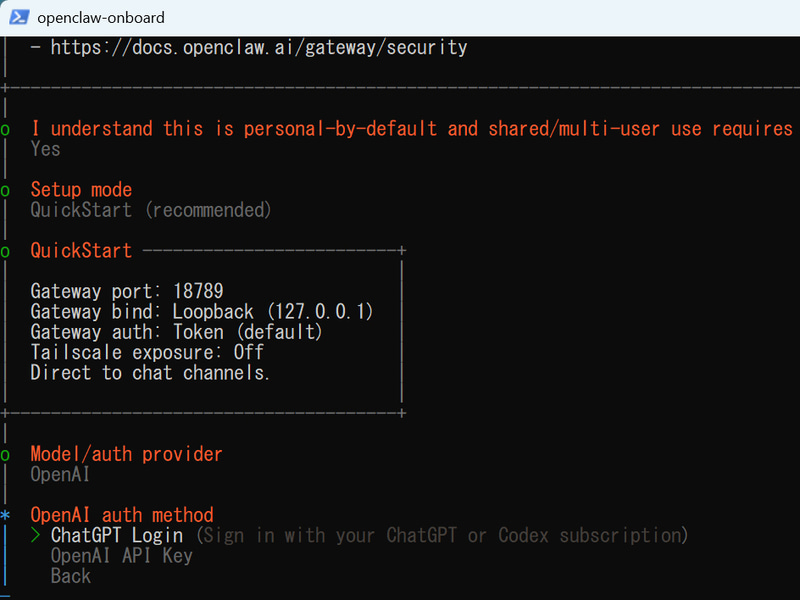Open the docs.openclaw.ai gateway security link
Viewport: 800px width, 600px height.
259,47
